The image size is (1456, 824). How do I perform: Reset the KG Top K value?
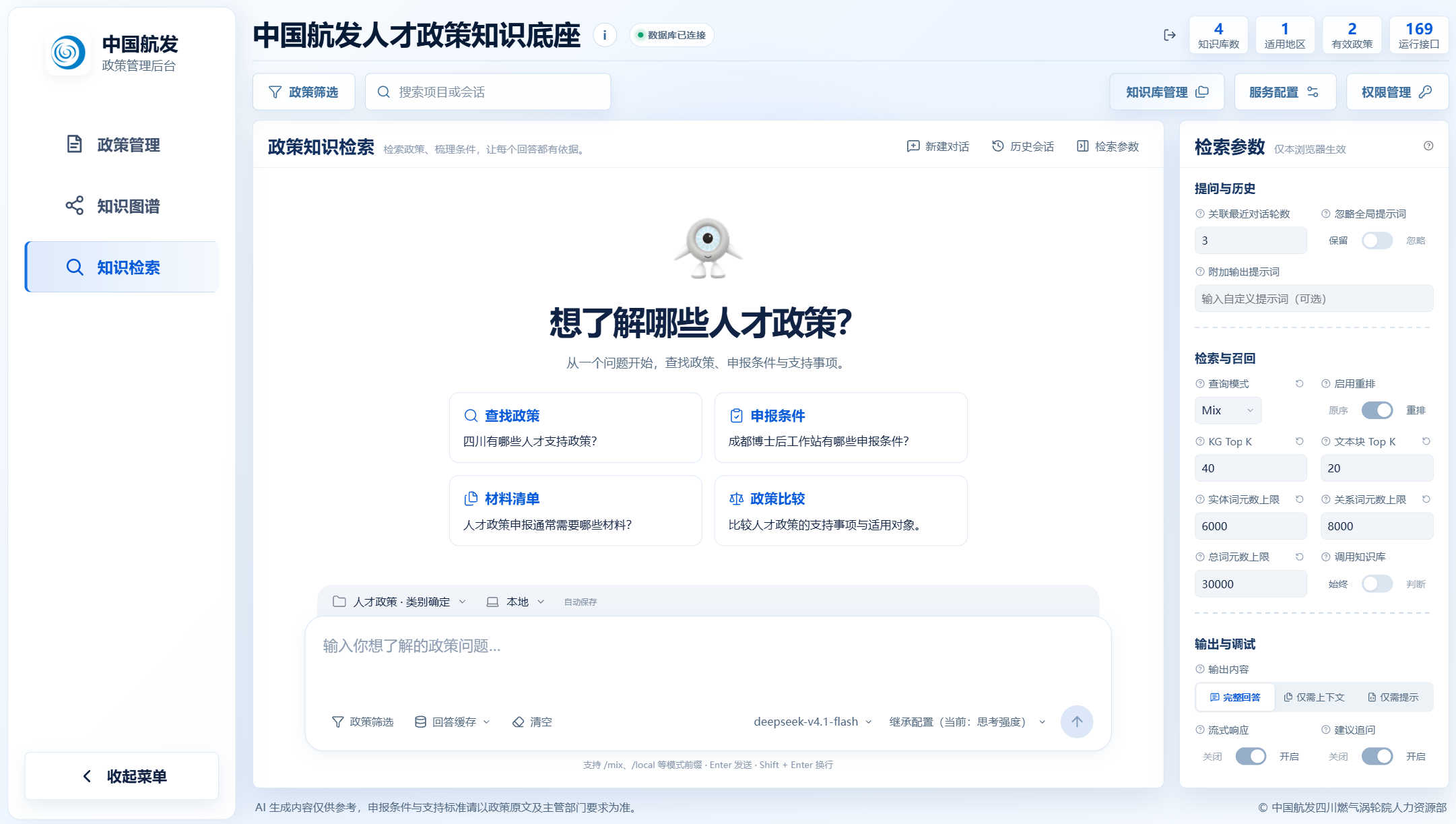[x=1299, y=441]
